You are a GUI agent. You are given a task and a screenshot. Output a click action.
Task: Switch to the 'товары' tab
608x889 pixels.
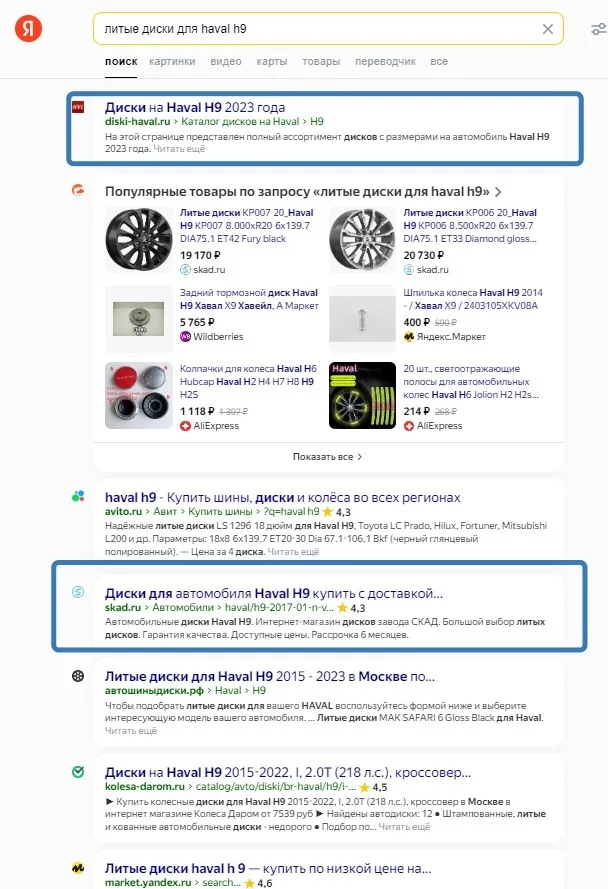tap(321, 62)
